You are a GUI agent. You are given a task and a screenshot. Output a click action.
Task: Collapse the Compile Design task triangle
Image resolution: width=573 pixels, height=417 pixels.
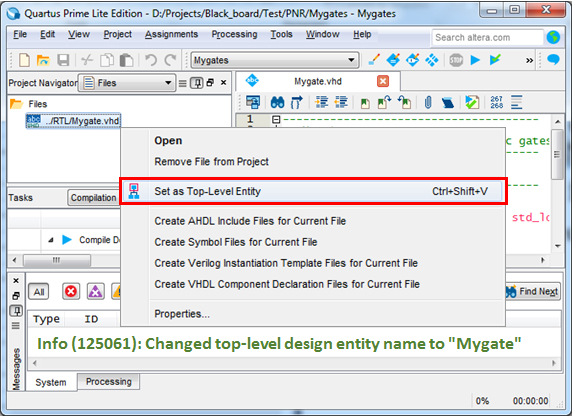coord(51,240)
